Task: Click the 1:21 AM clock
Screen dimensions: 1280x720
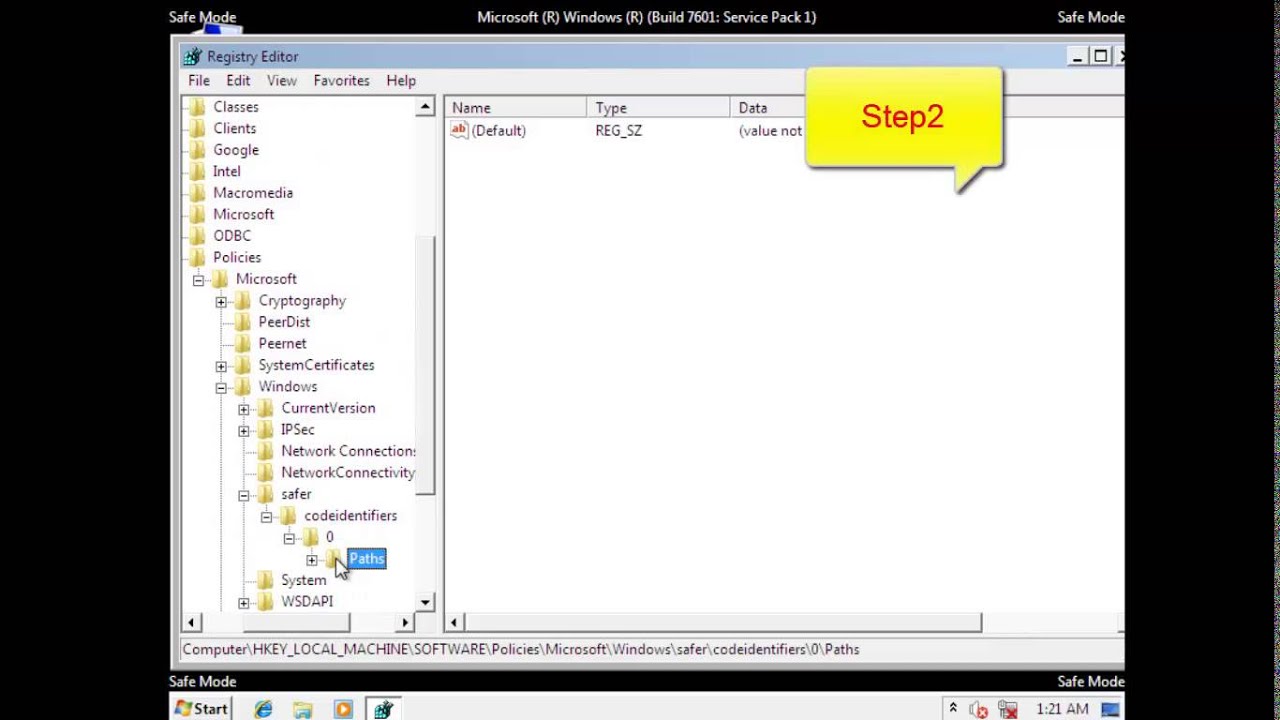Action: point(1062,709)
